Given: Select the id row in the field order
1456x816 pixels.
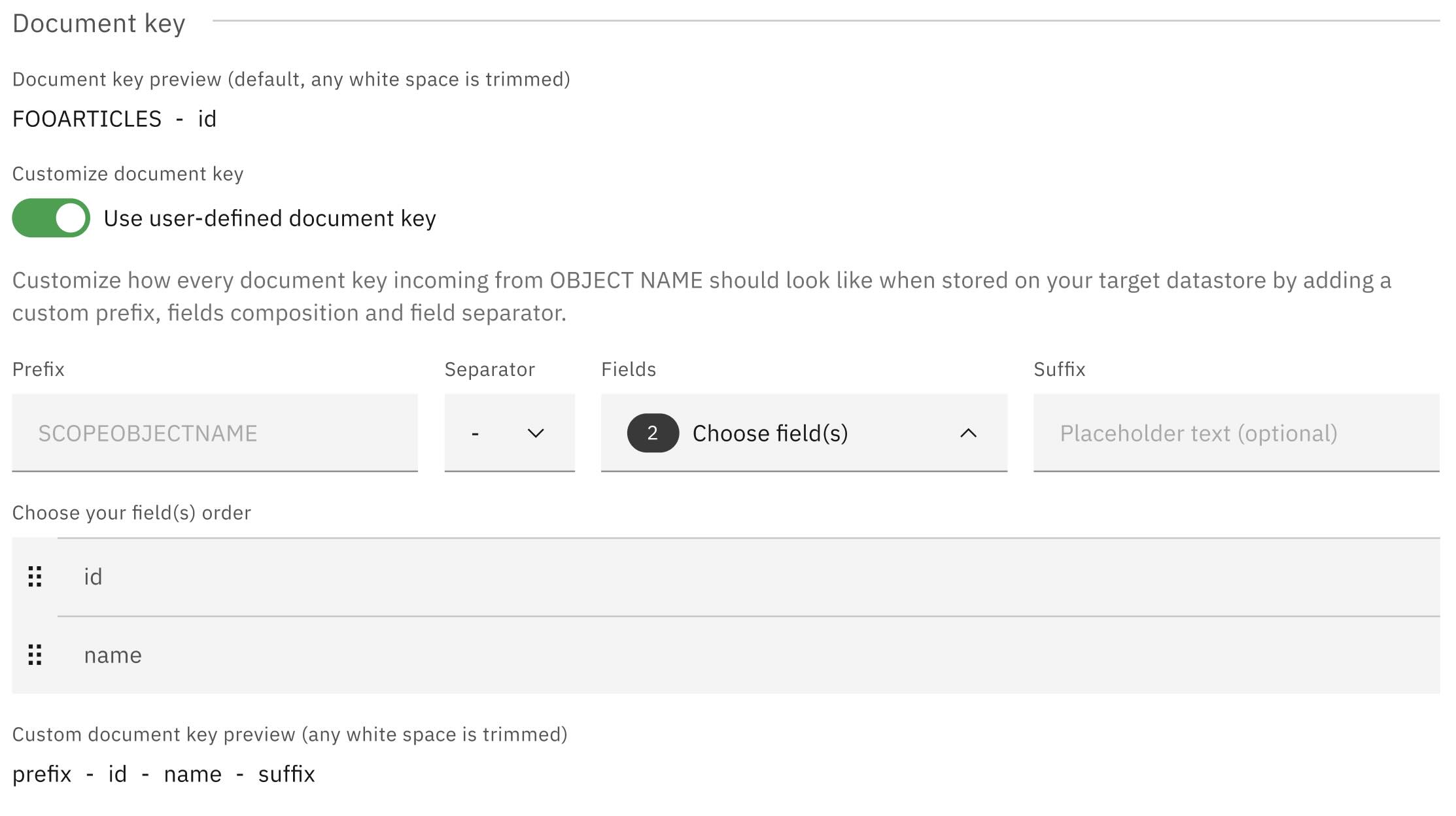Looking at the screenshot, I should tap(748, 577).
